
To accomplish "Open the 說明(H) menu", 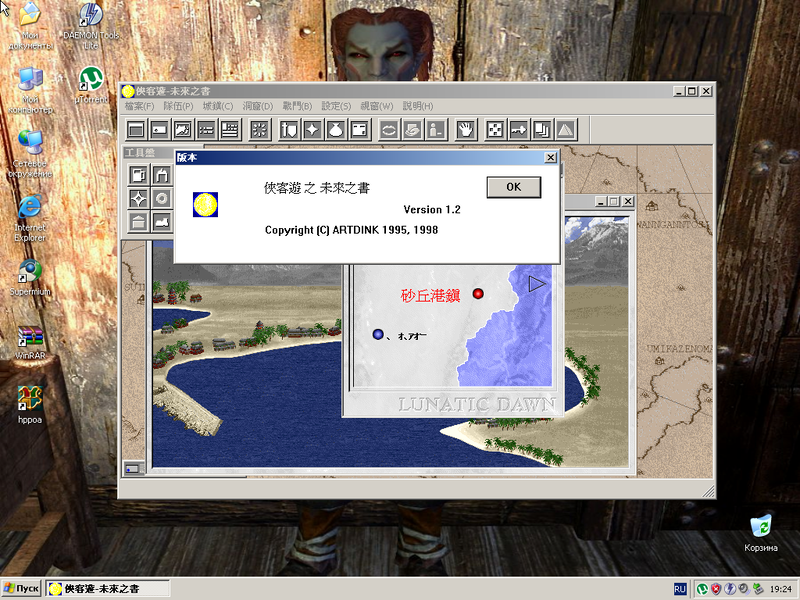I will pyautogui.click(x=418, y=106).
